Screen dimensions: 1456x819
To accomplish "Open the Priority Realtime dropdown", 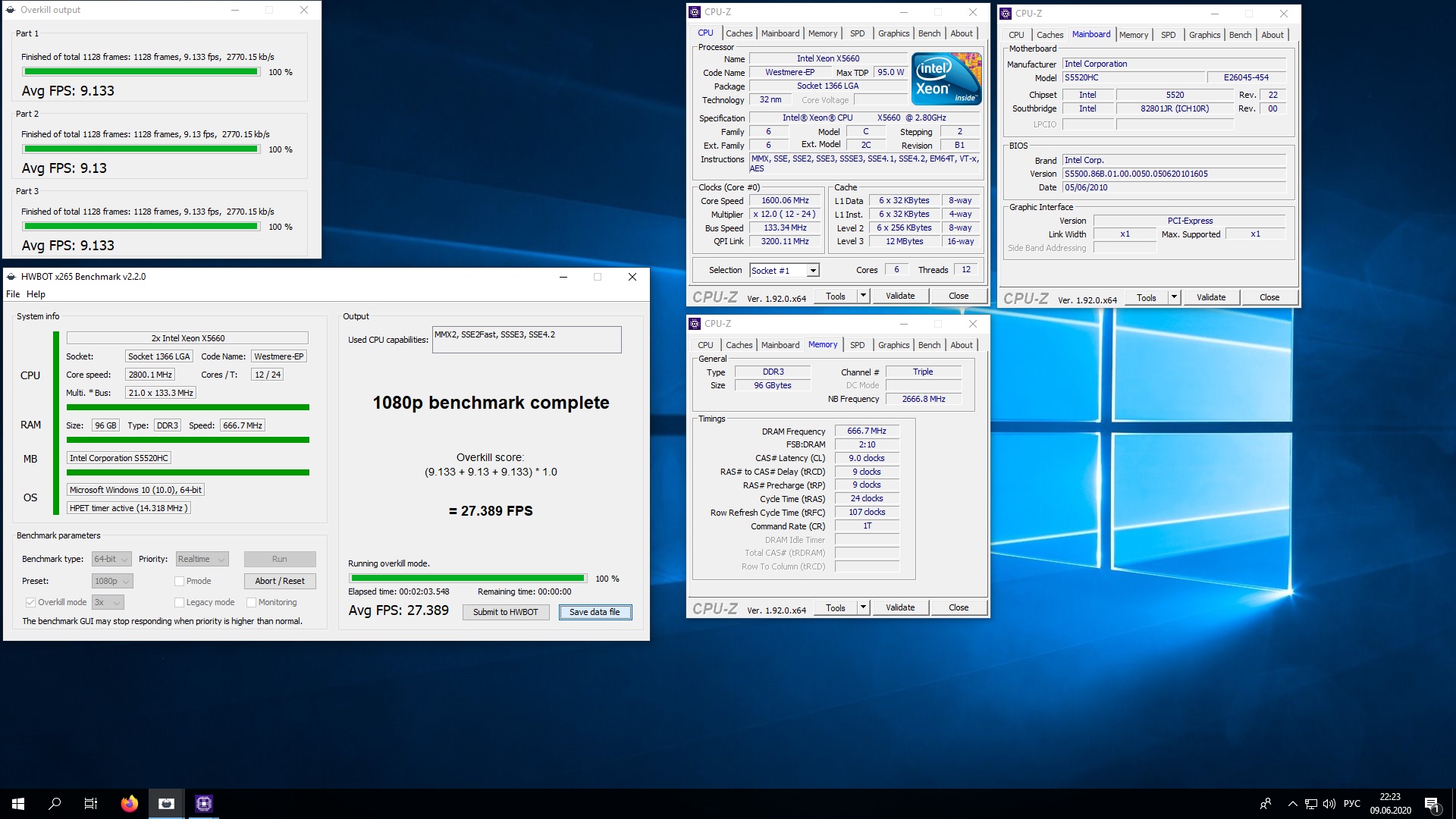I will [202, 560].
